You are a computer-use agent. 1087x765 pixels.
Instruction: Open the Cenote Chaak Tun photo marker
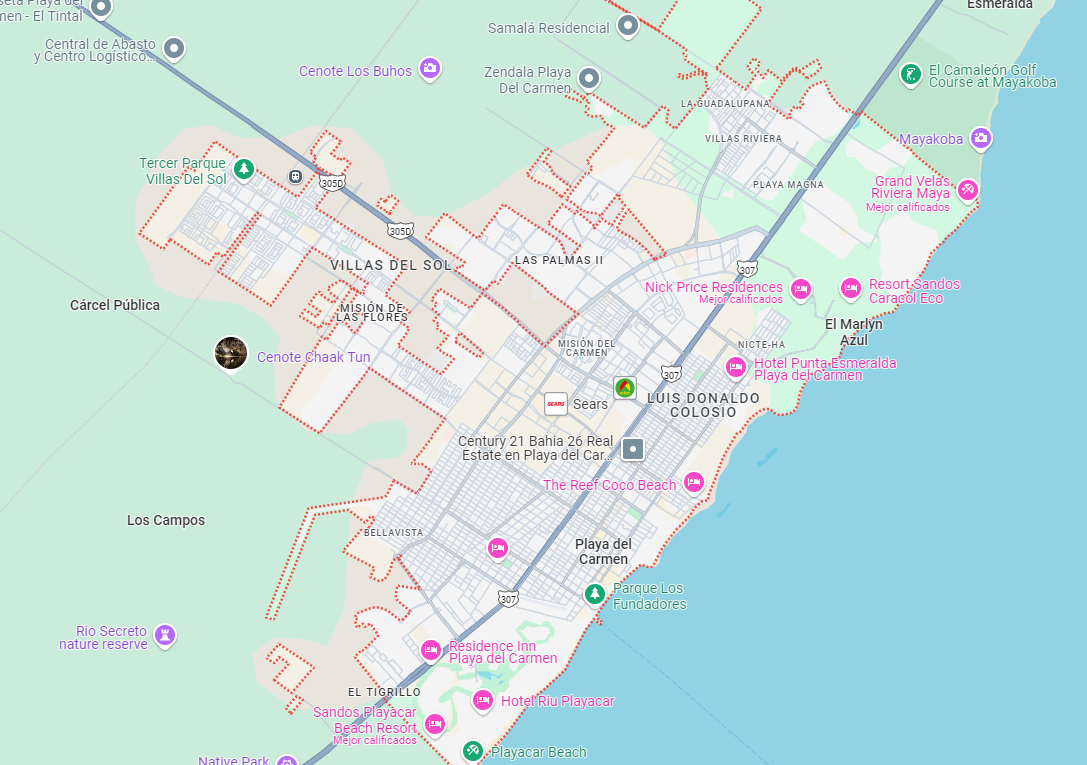pyautogui.click(x=231, y=353)
